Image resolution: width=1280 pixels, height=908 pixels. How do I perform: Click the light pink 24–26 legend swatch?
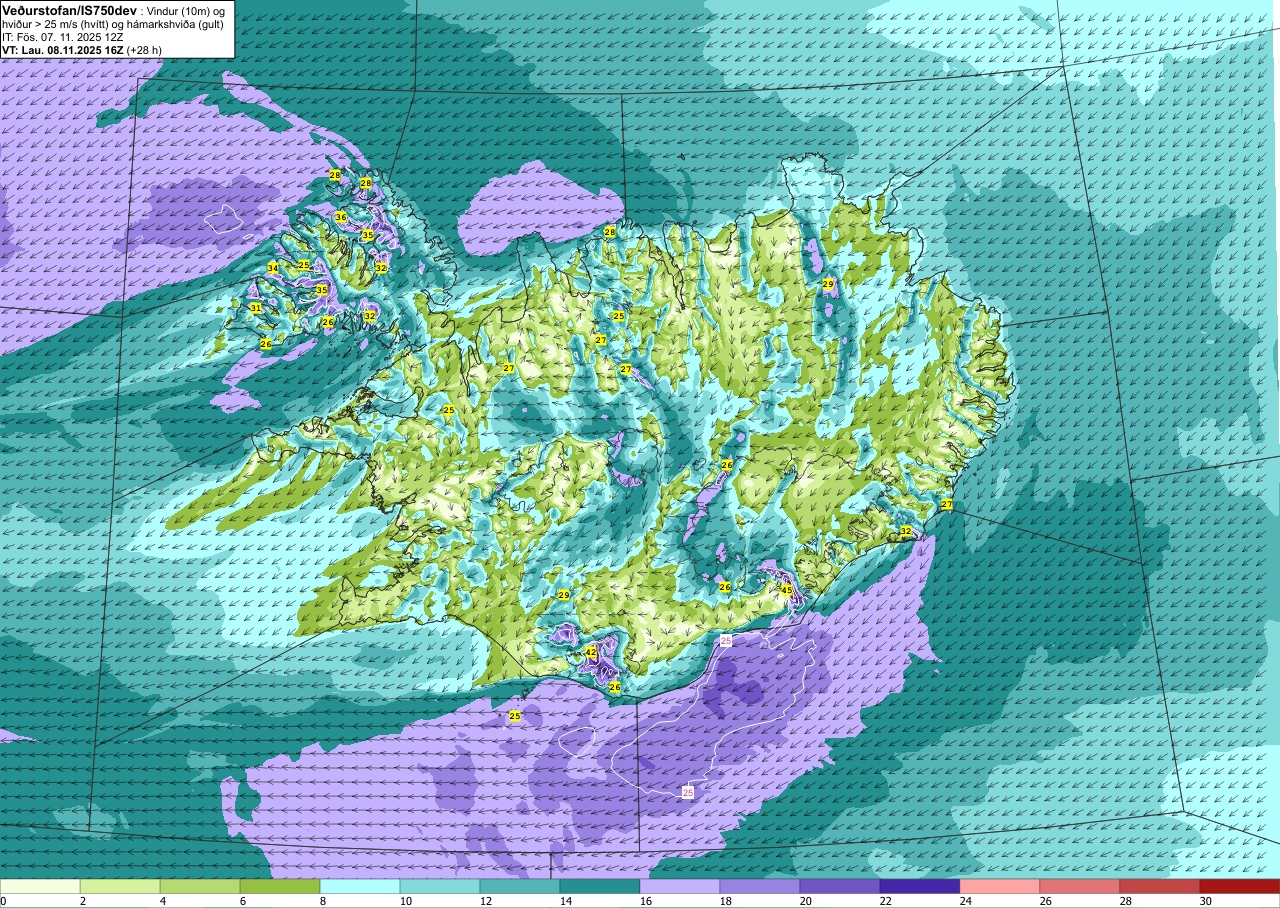1000,886
